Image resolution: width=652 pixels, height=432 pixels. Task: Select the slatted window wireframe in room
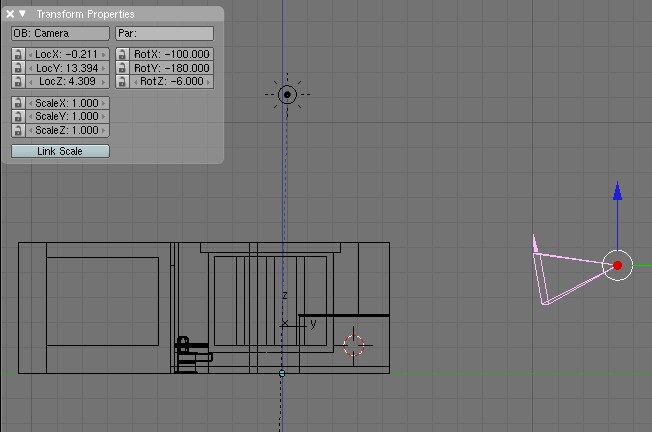click(x=270, y=301)
